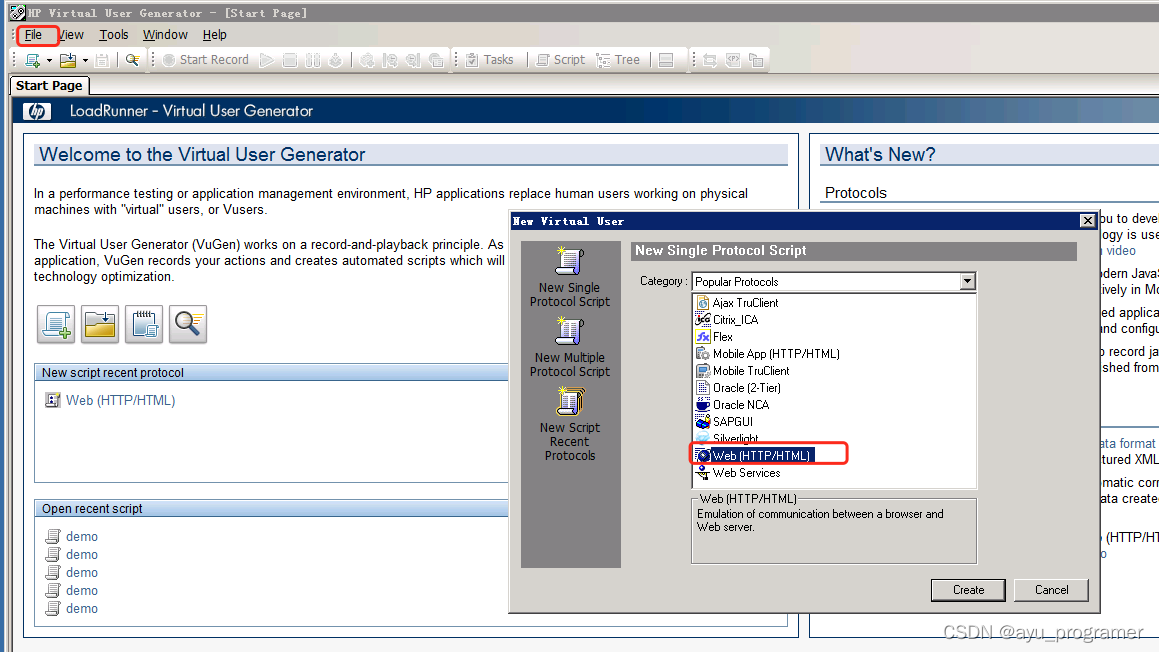The height and width of the screenshot is (652, 1159).
Task: Click the Cancel button in dialog
Action: (1051, 590)
